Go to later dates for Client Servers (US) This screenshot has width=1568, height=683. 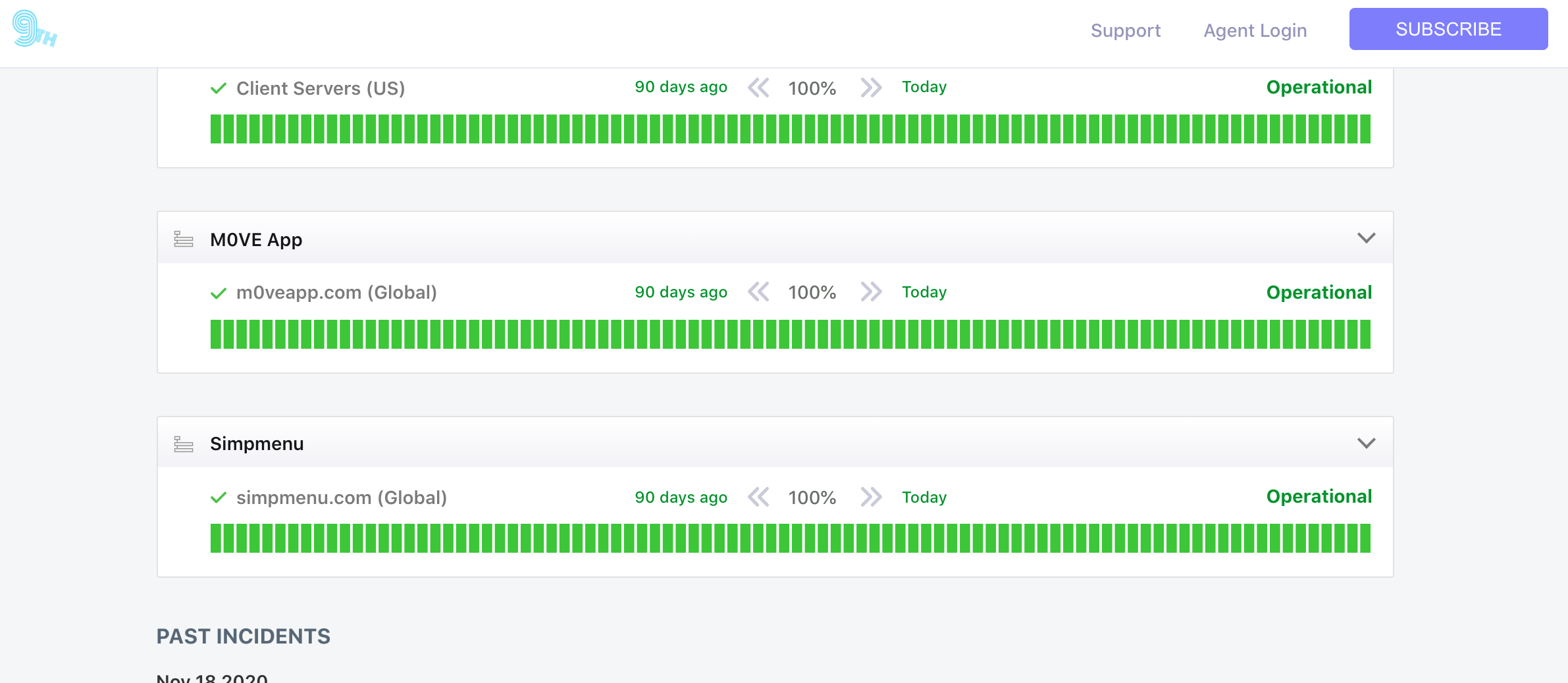point(871,88)
